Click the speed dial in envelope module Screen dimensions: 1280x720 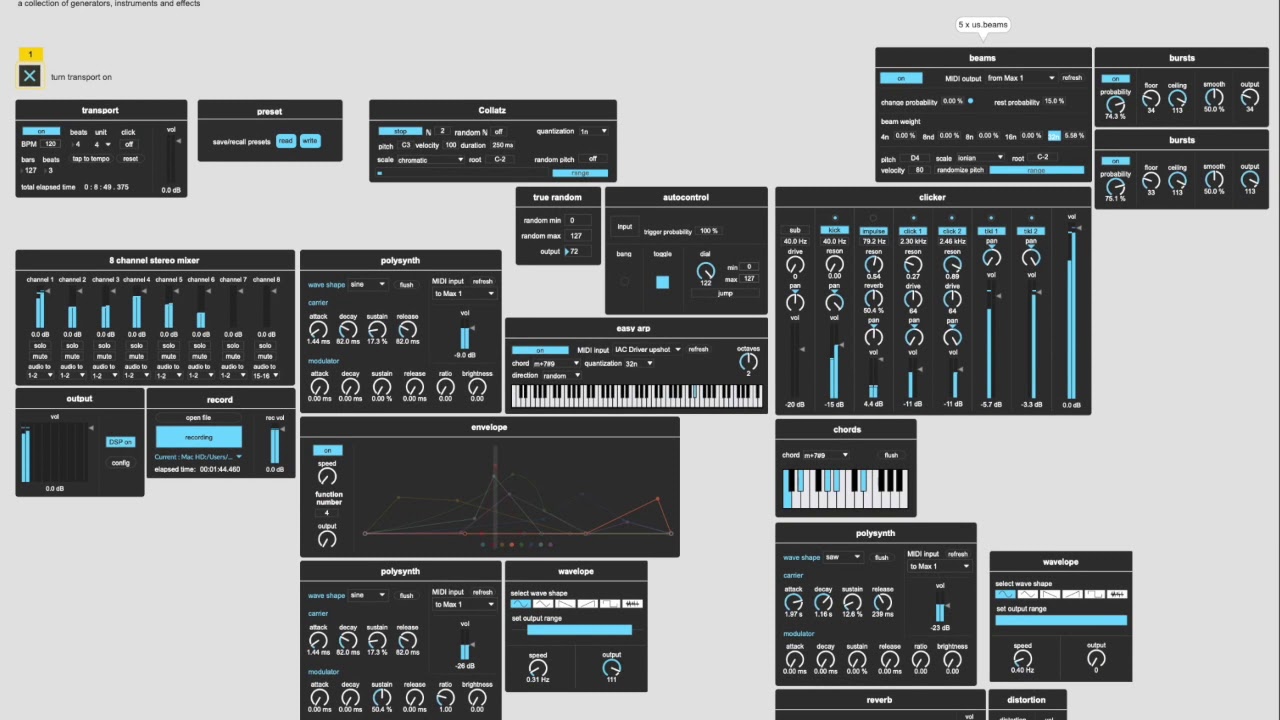point(327,477)
